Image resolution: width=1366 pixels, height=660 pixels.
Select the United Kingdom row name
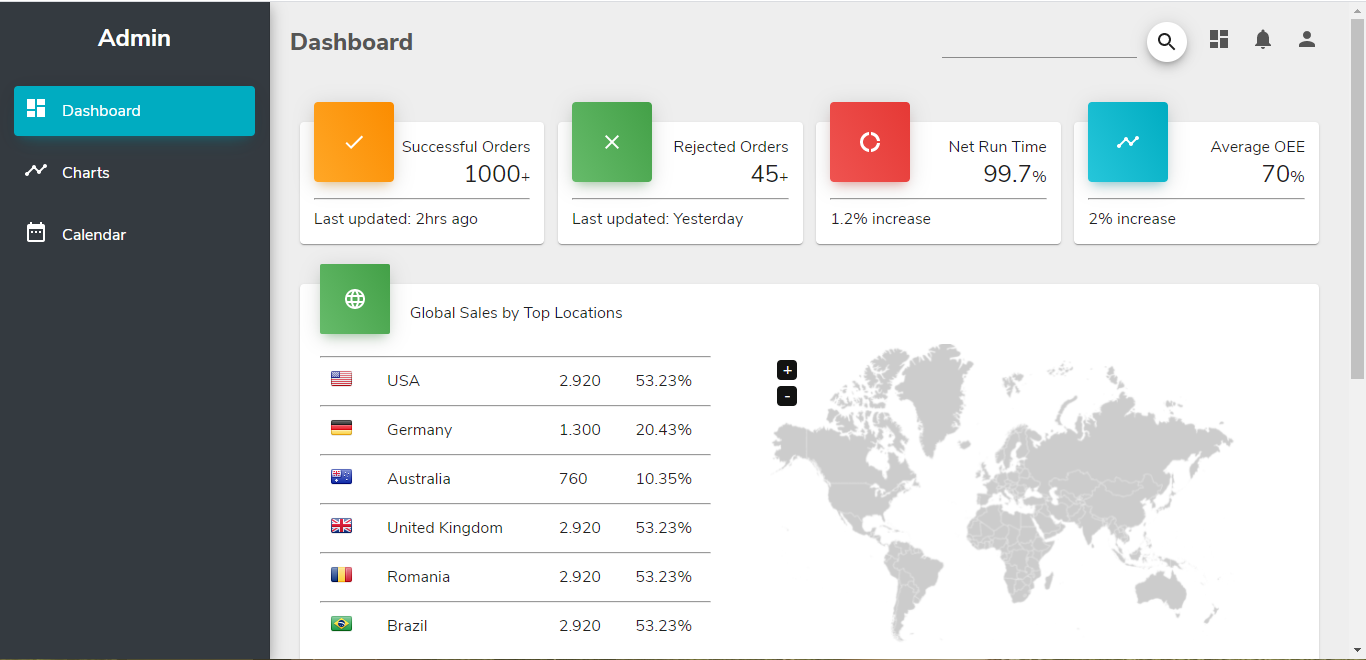[445, 528]
